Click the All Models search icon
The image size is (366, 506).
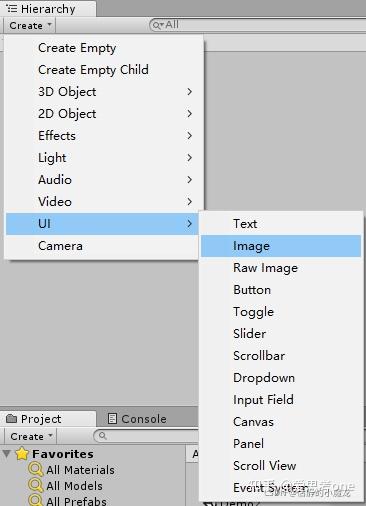coord(35,486)
